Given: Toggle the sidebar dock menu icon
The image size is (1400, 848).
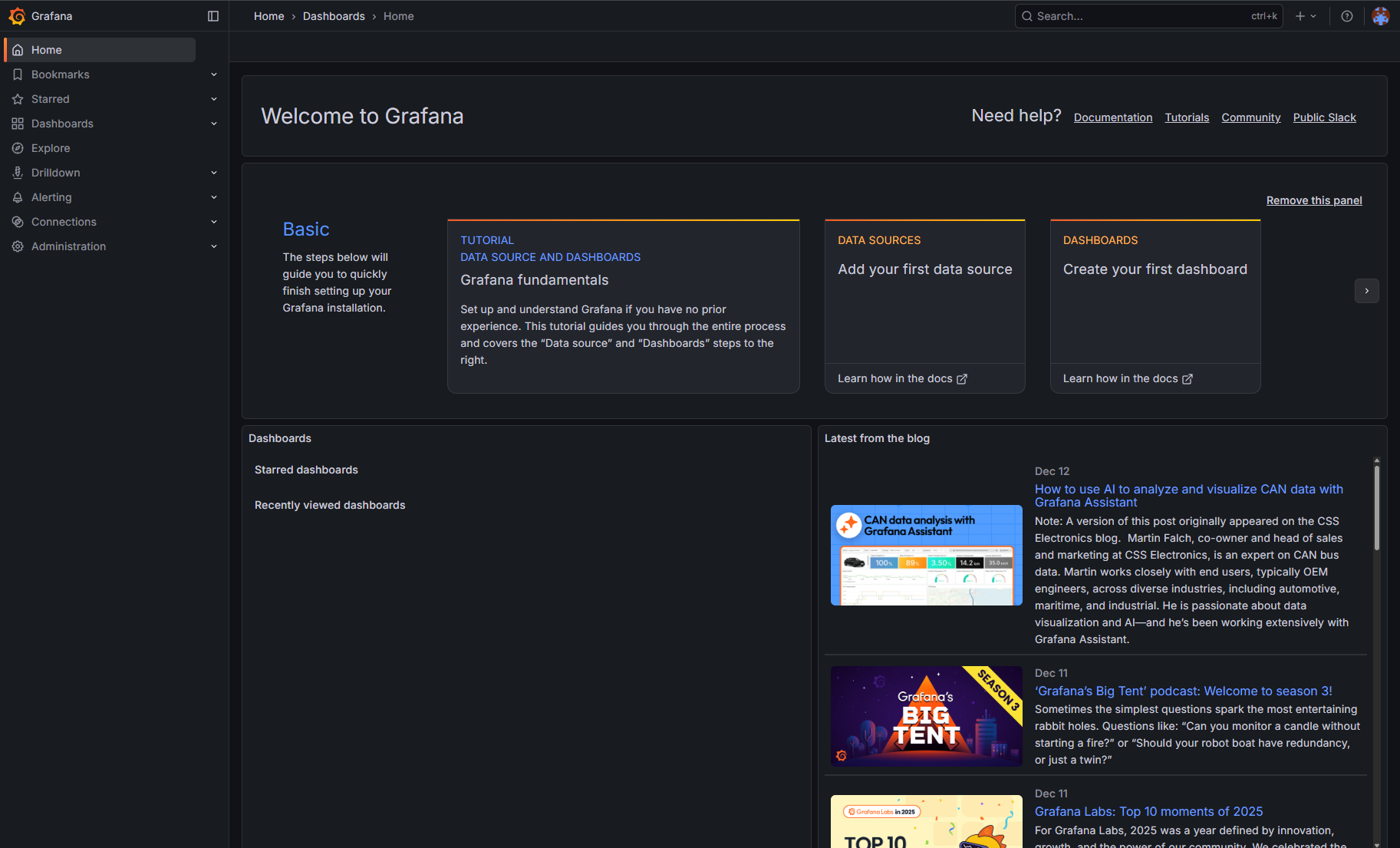Looking at the screenshot, I should 213,16.
